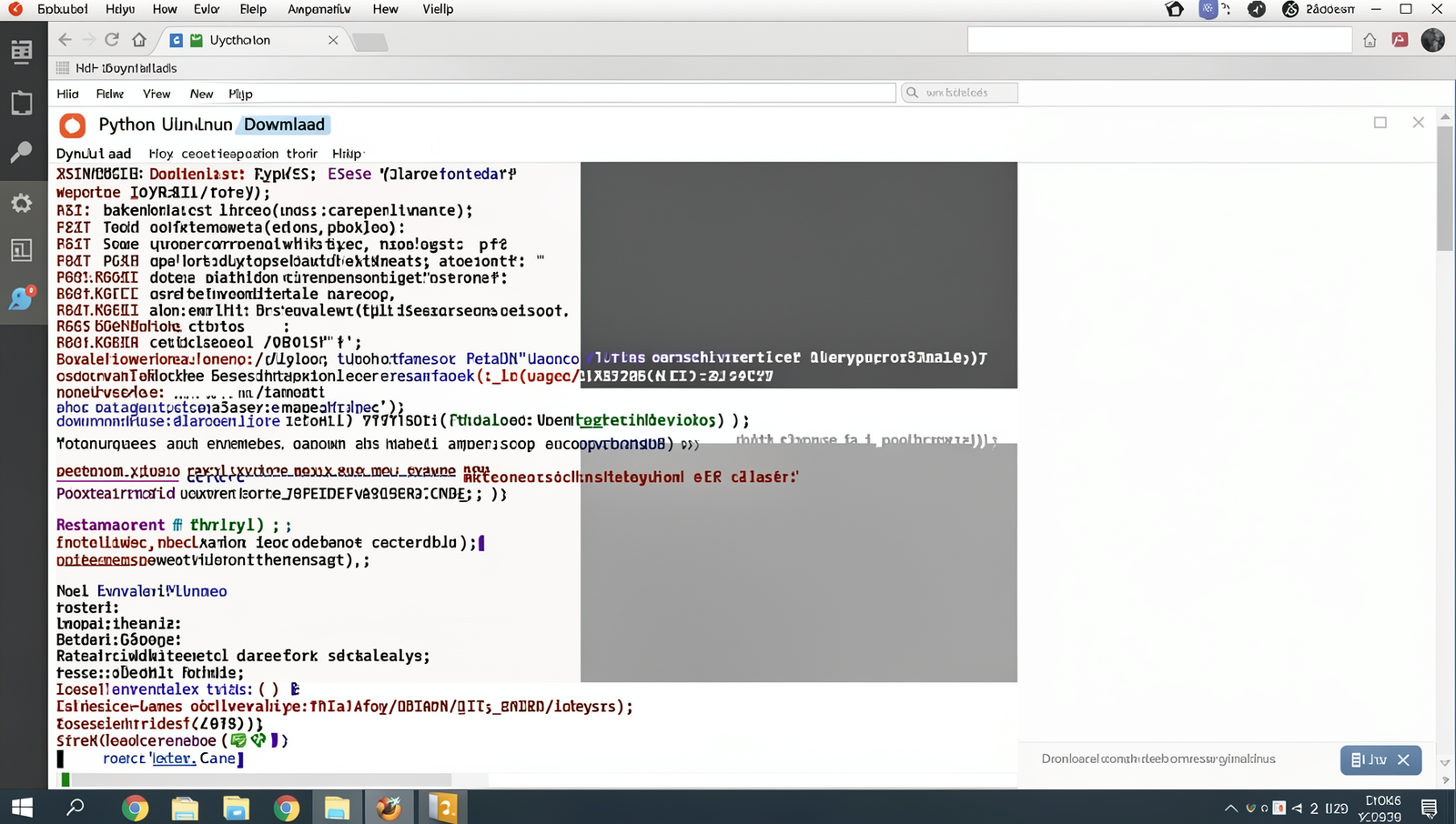Screen dimensions: 1456x824
Task: Open the Hdyu menu
Action: point(120,9)
